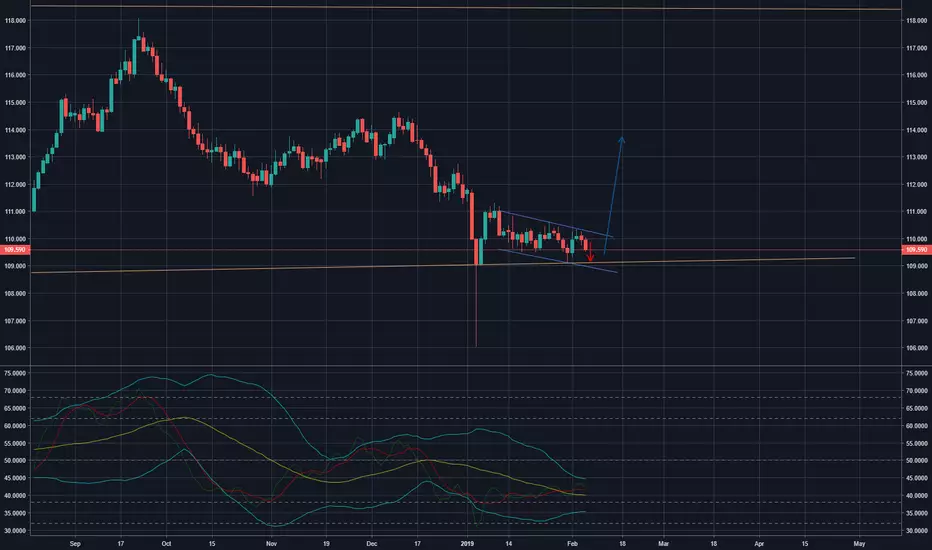Click the 19 date label on time axis
This screenshot has width=932, height=550.
pos(326,543)
